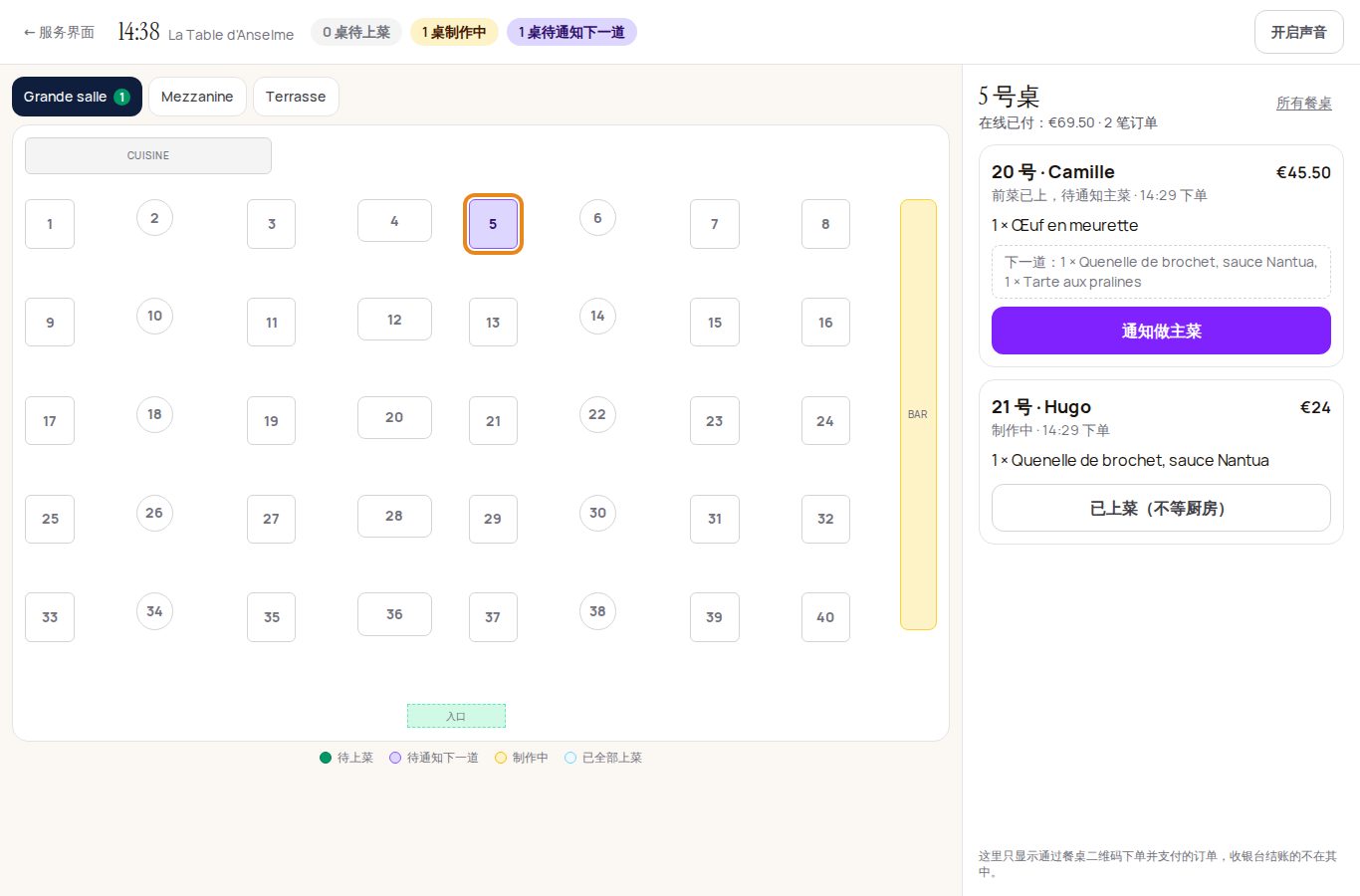Choose round table 26
The image size is (1360, 896).
[154, 513]
